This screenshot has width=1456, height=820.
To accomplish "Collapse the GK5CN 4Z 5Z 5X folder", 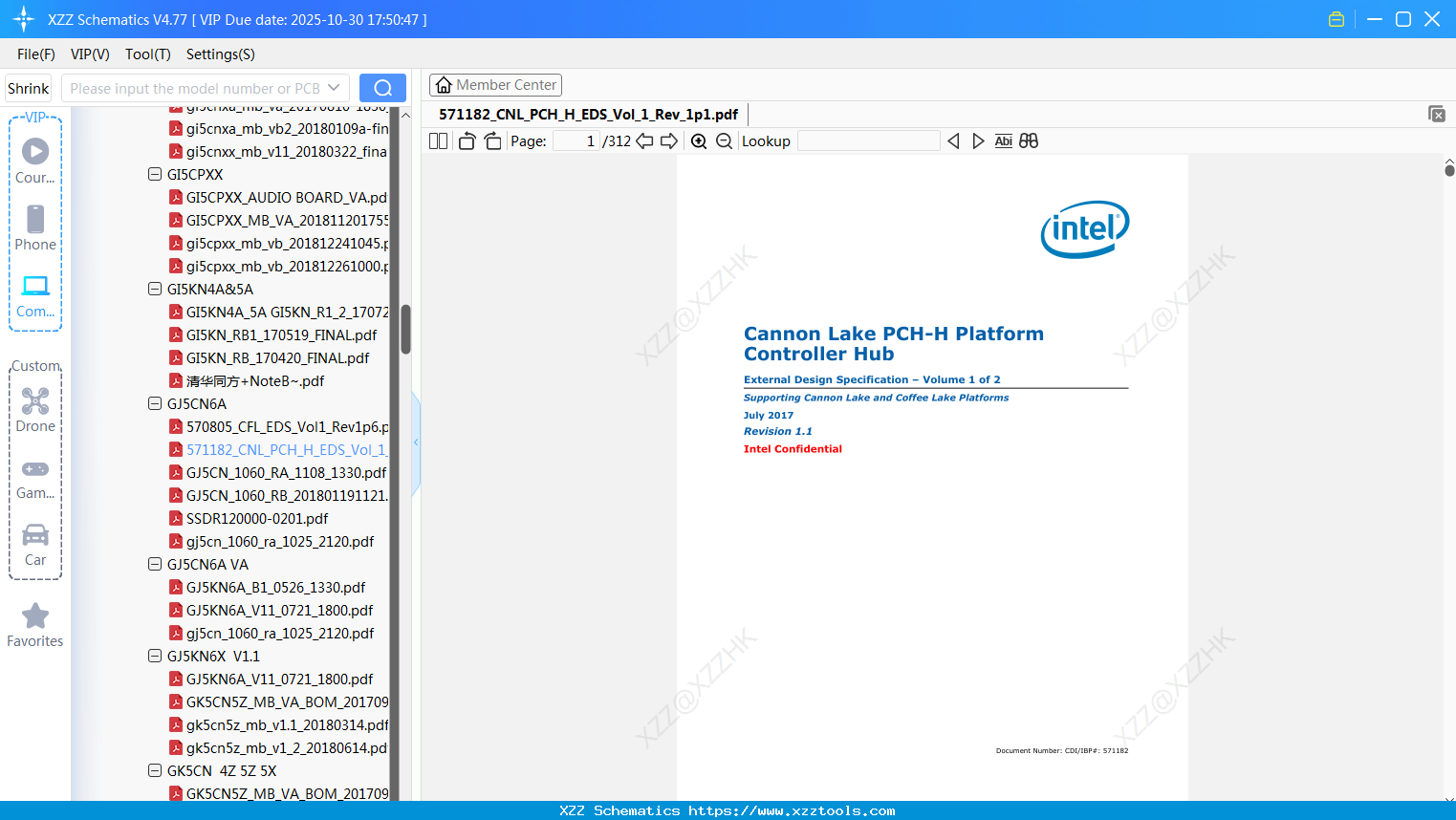I will pos(155,770).
